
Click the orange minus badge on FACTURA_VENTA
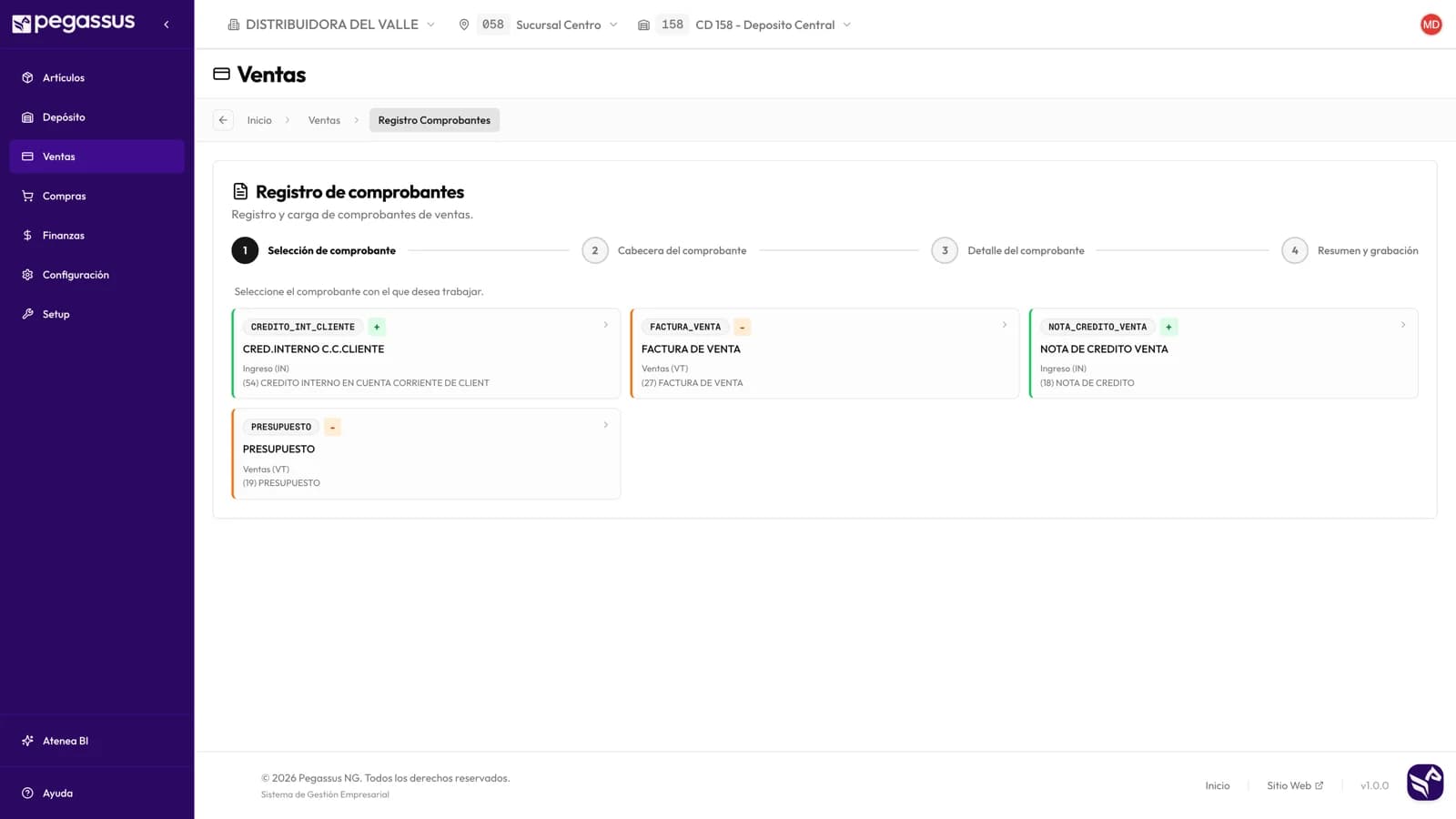tap(743, 327)
